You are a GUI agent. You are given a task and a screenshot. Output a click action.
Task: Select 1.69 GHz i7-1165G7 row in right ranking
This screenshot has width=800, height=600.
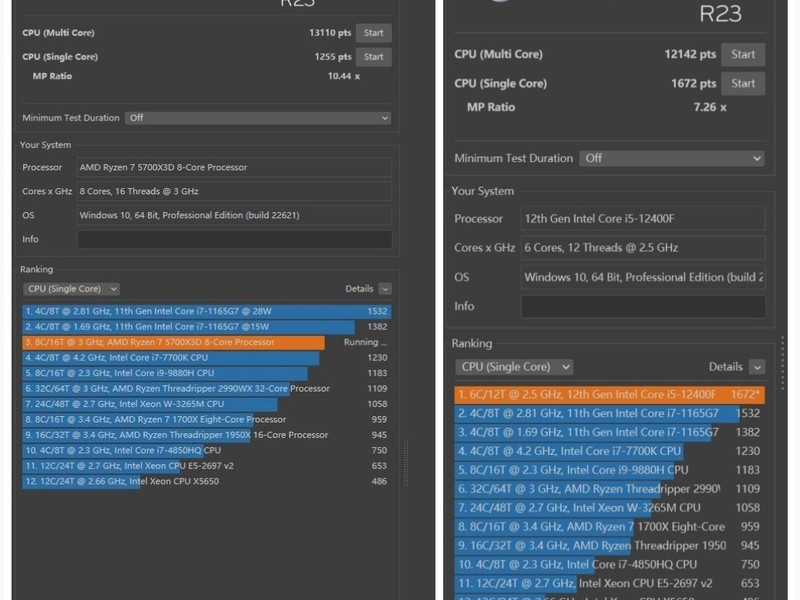coord(610,432)
